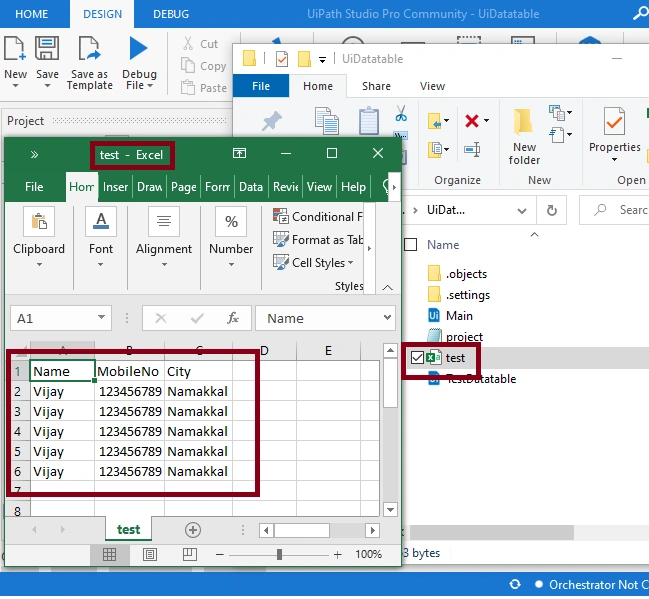Click Rename icon in Organize group
This screenshot has height=599, width=649.
tap(472, 149)
